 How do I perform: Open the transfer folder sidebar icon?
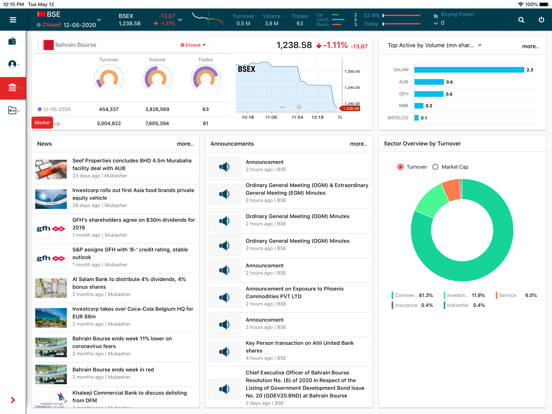tap(12, 111)
